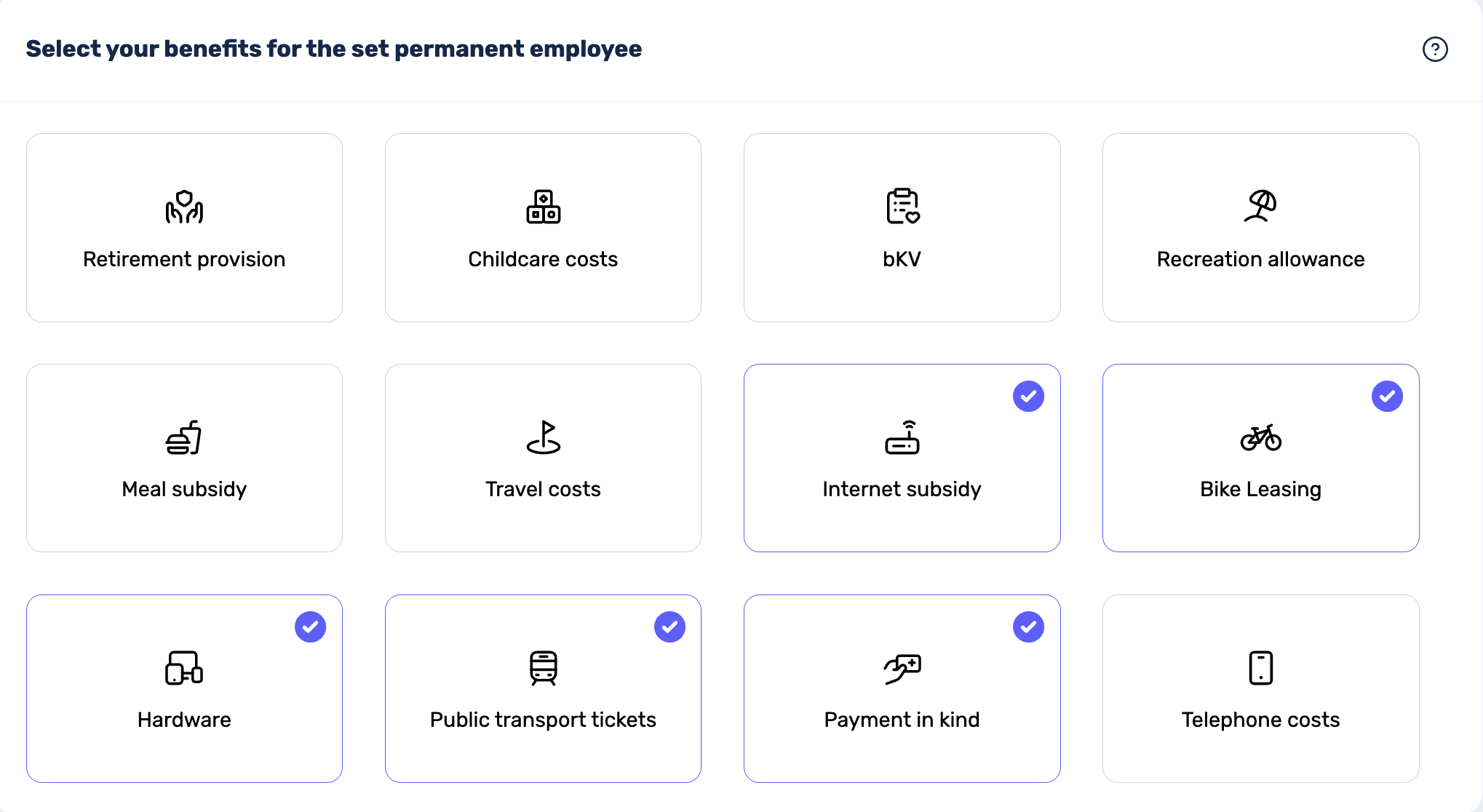Select the Retirement provision label
The height and width of the screenshot is (812, 1483).
pyautogui.click(x=184, y=259)
